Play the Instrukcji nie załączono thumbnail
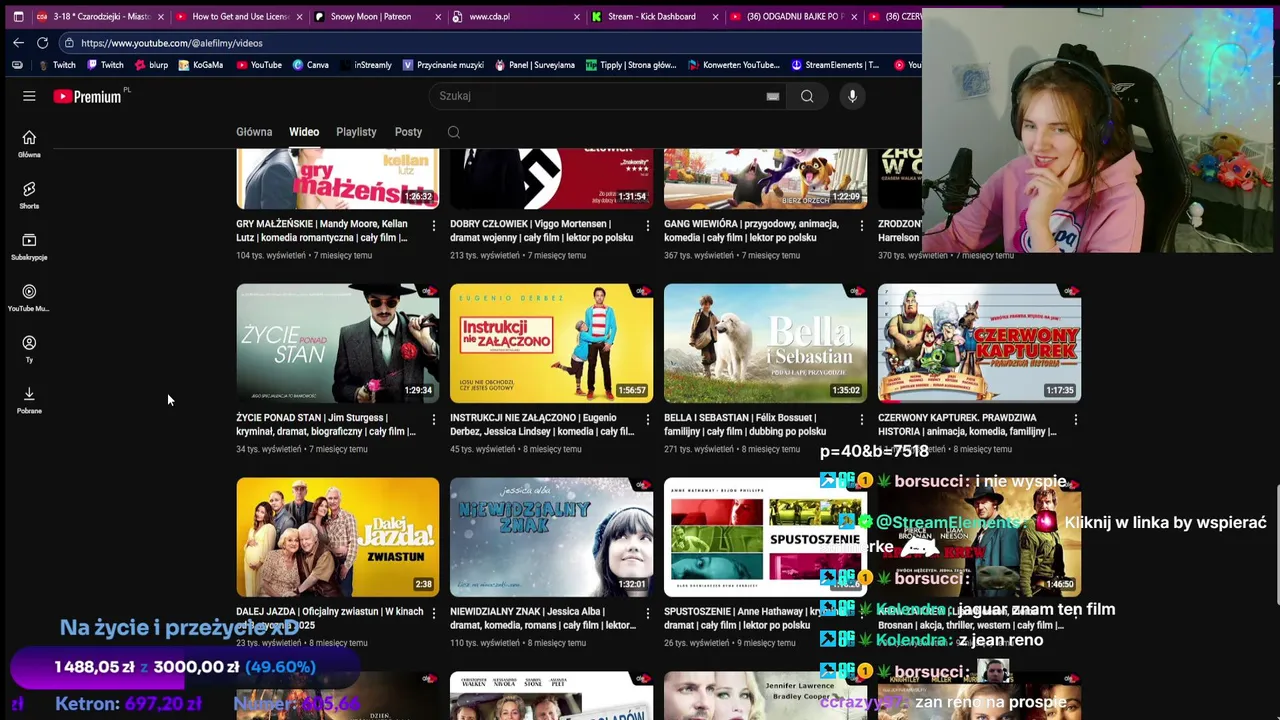This screenshot has height=720, width=1280. click(x=551, y=342)
